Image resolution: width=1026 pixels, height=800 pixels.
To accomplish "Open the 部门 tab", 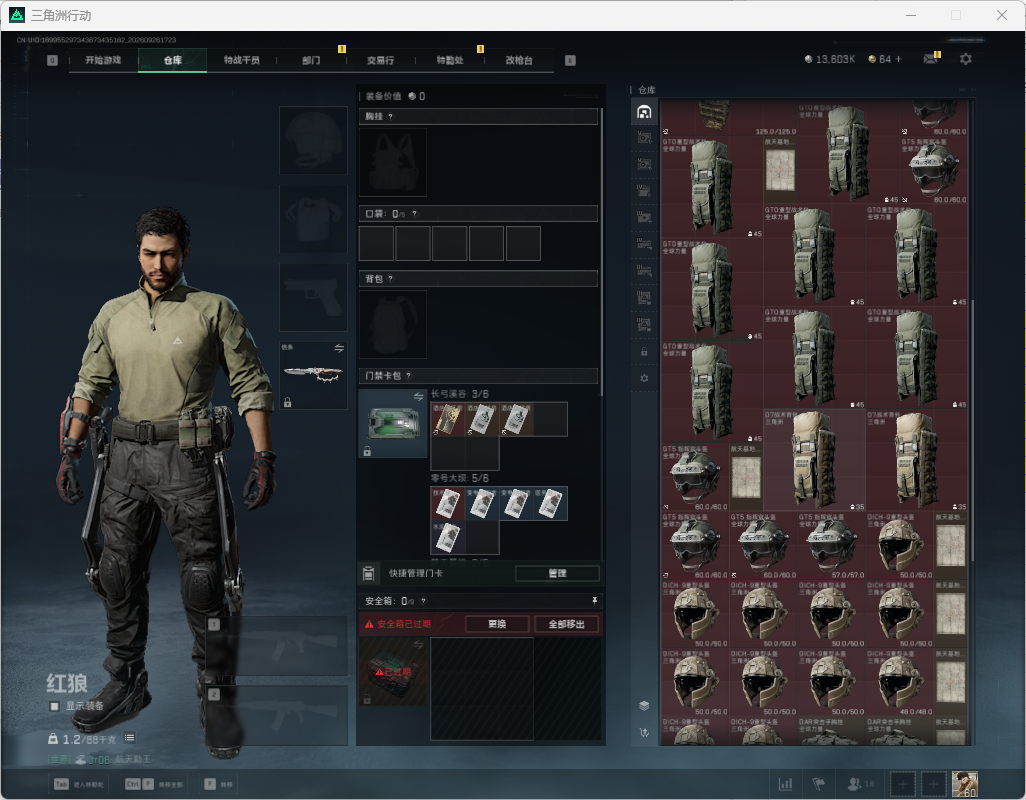I will tap(311, 60).
